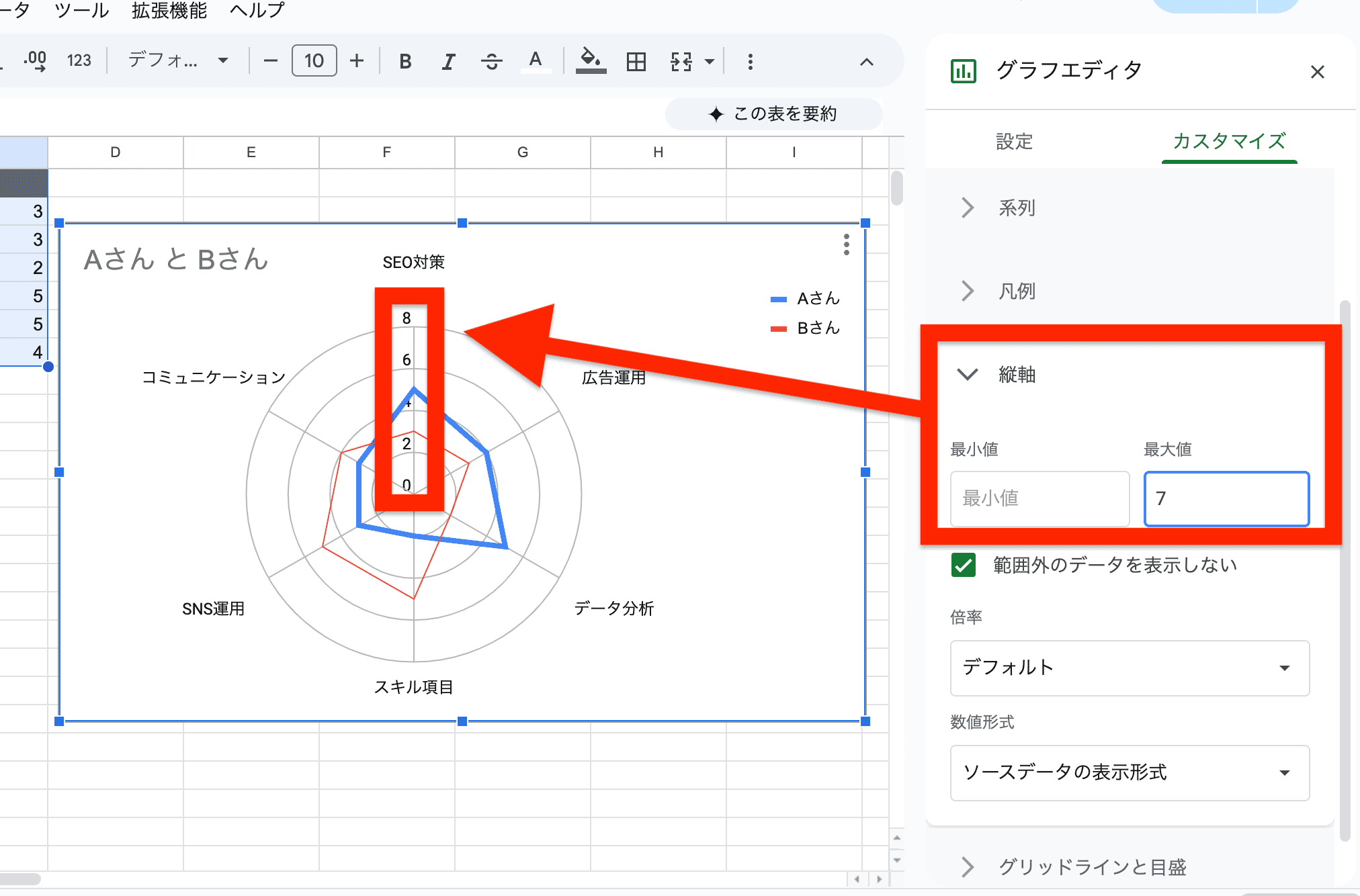
Task: Open the 倍率 デフォルト dropdown
Action: [1129, 668]
